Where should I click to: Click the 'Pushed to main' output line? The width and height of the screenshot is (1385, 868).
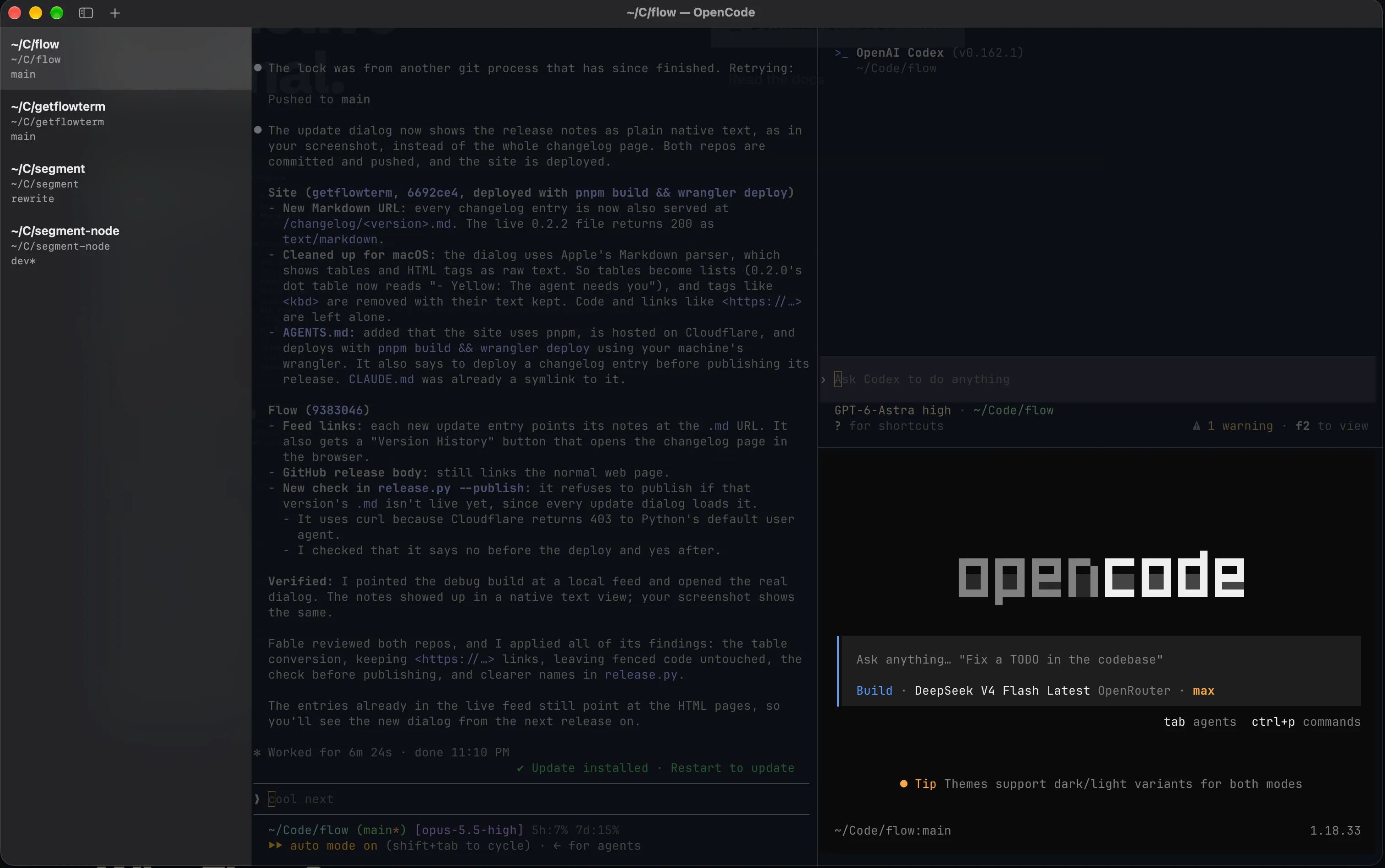(x=319, y=99)
